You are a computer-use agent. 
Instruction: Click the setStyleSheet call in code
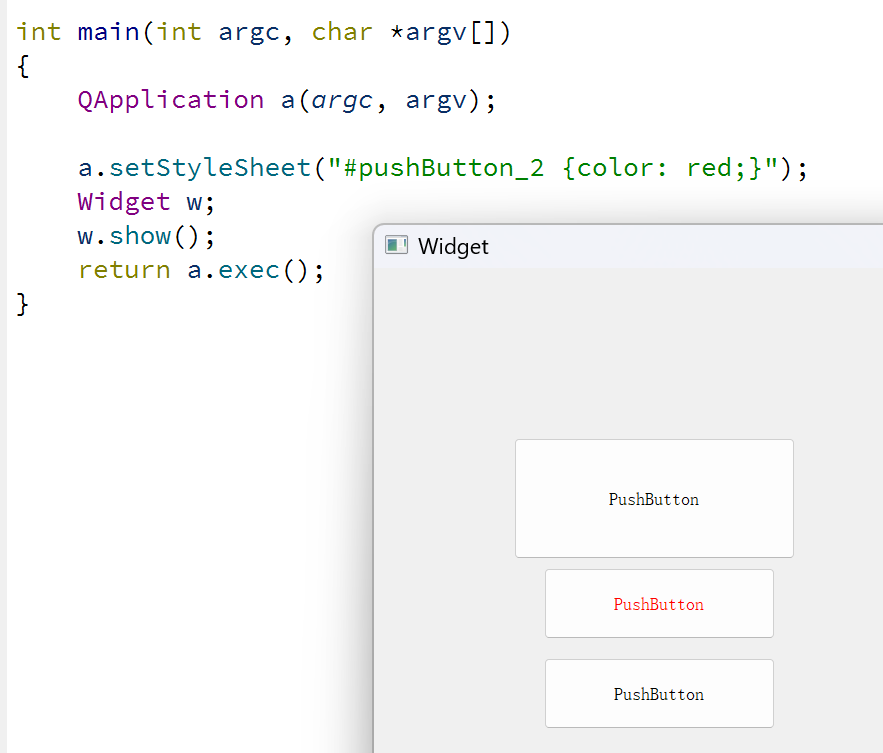[210, 168]
